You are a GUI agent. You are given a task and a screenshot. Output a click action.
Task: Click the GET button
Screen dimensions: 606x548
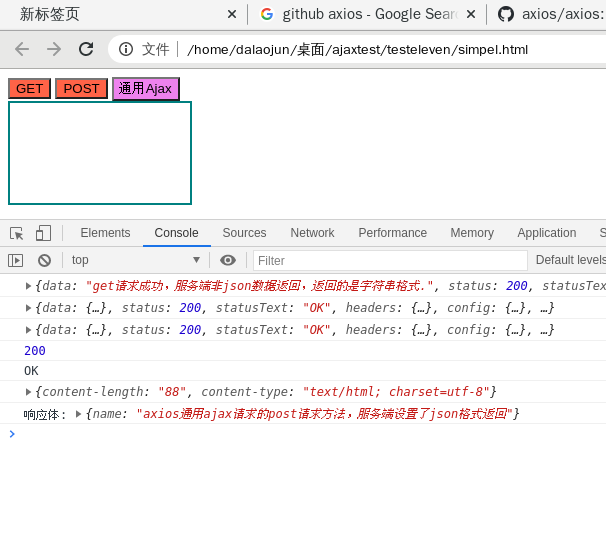29,88
